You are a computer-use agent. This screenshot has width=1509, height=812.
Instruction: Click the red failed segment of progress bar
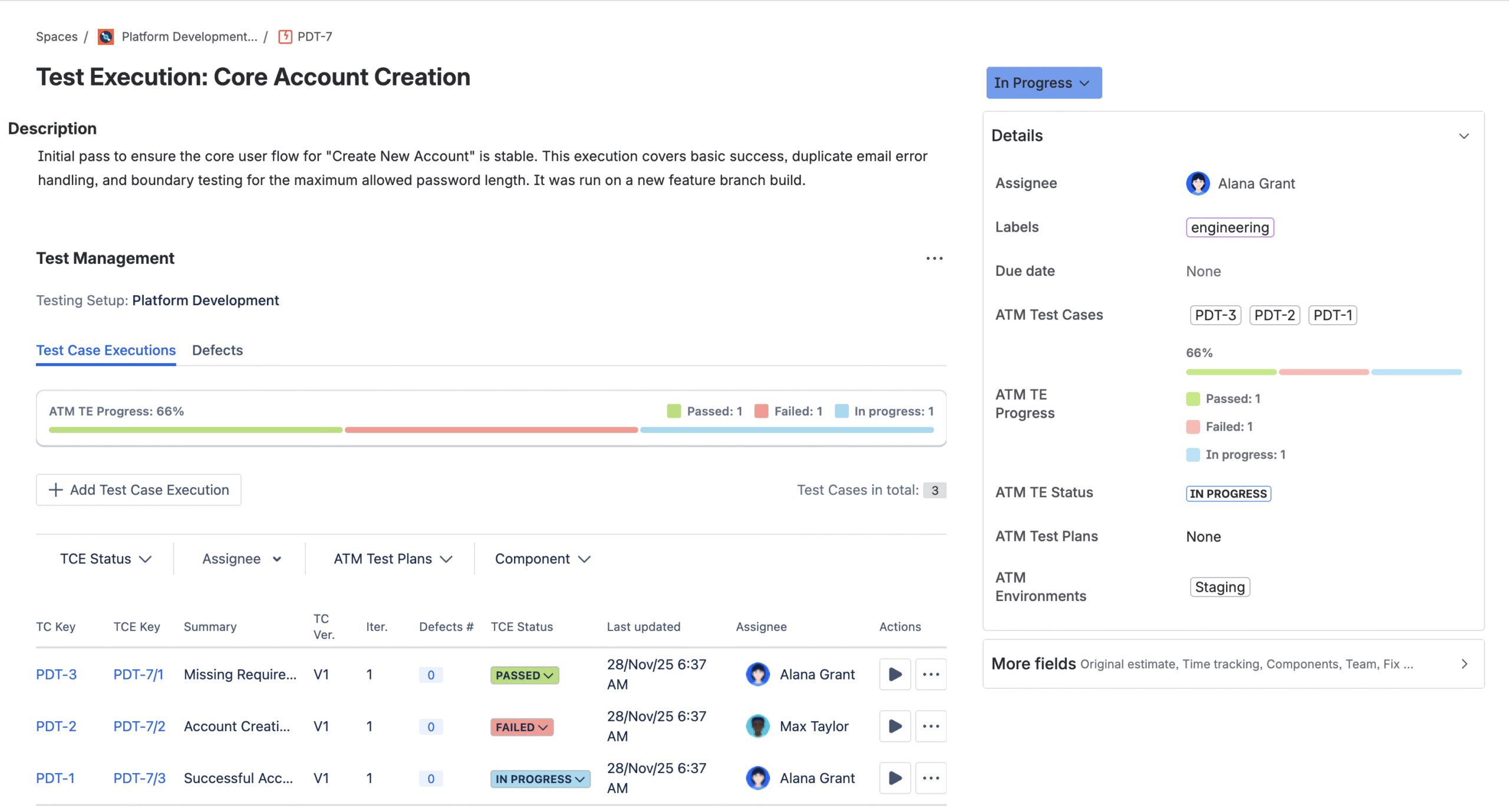click(x=490, y=430)
